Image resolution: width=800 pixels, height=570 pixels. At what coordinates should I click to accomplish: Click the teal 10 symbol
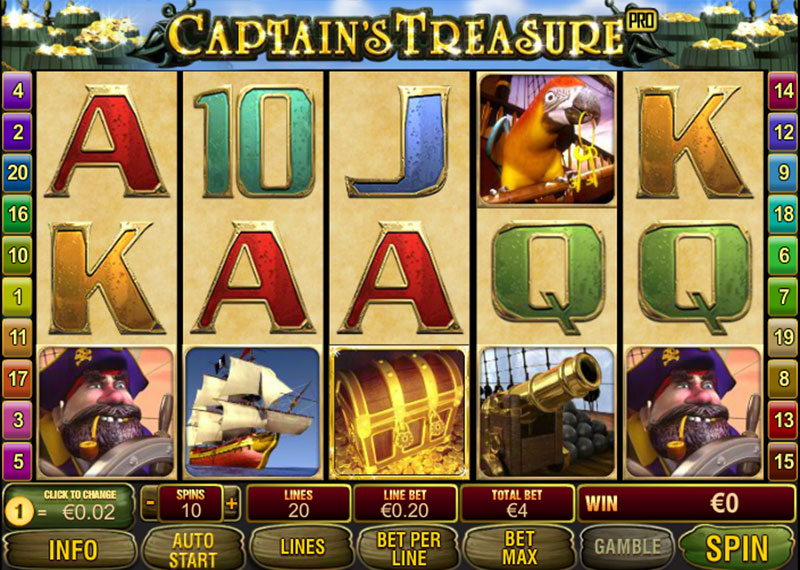point(254,142)
